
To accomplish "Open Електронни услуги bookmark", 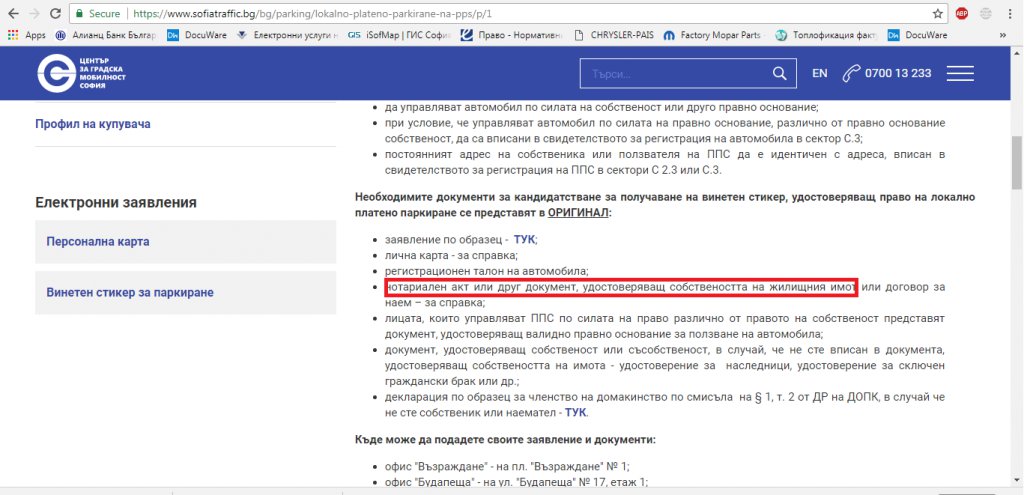I will click(x=287, y=35).
